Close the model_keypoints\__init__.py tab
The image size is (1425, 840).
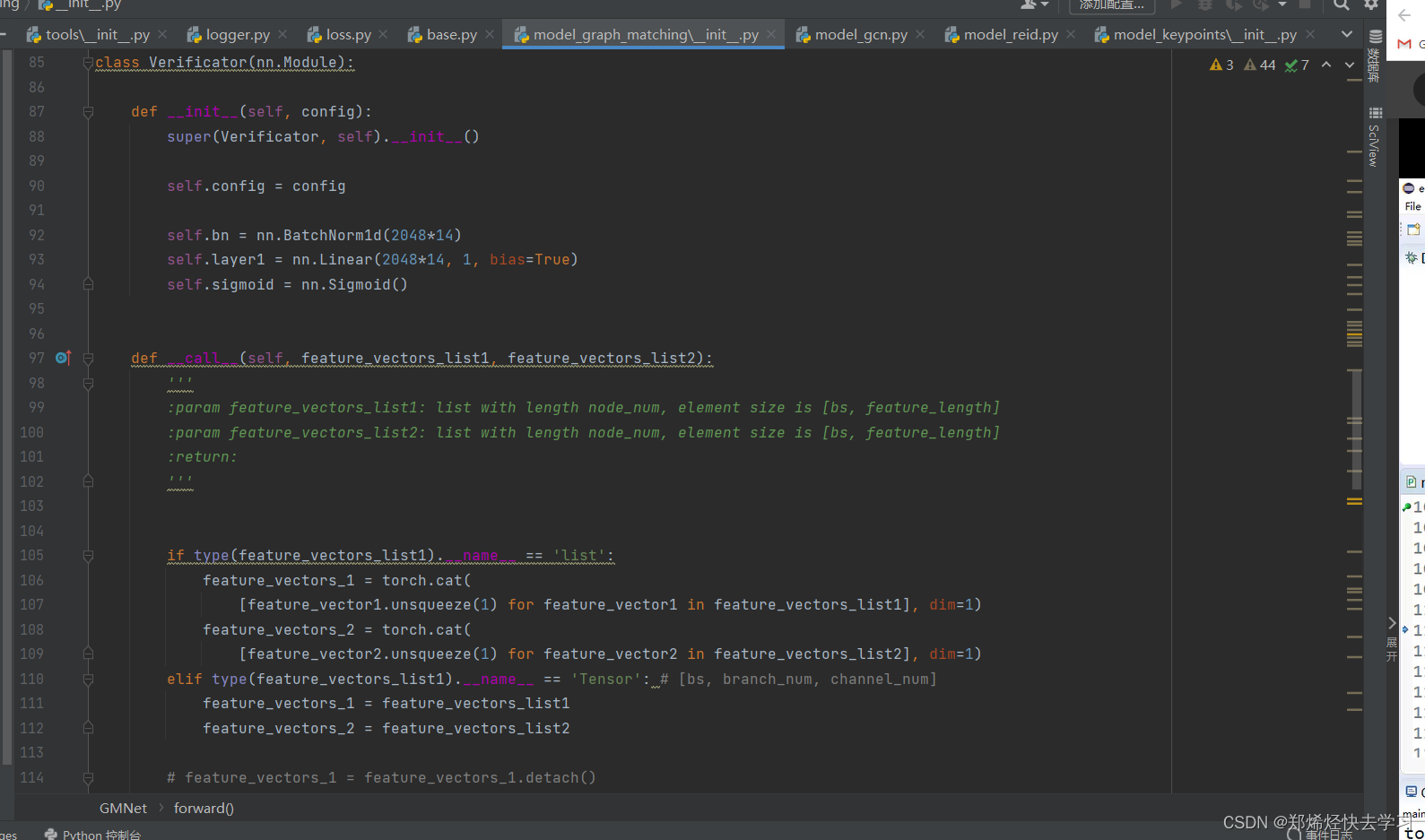pos(1310,34)
